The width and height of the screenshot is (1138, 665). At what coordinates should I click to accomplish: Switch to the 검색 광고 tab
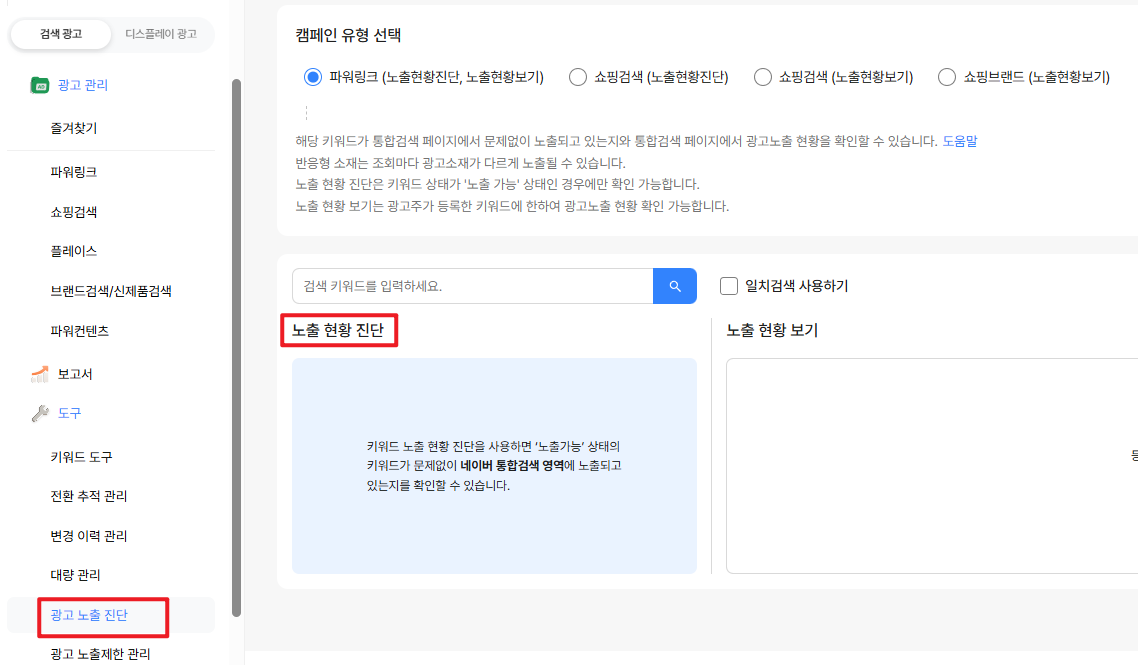(61, 34)
